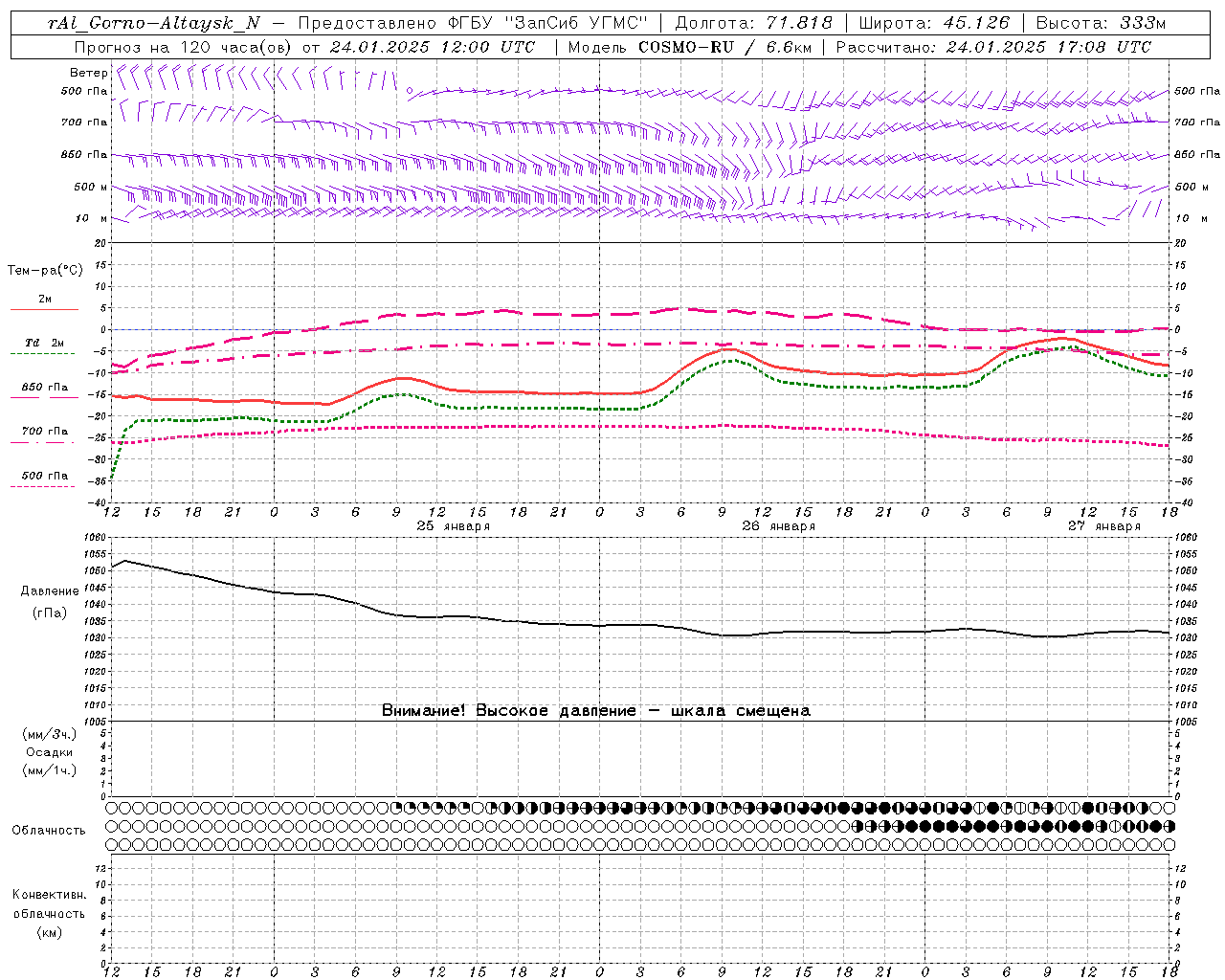Click the Тем-ра(°C) panel label
Image resolution: width=1225 pixels, height=980 pixels.
click(45, 271)
